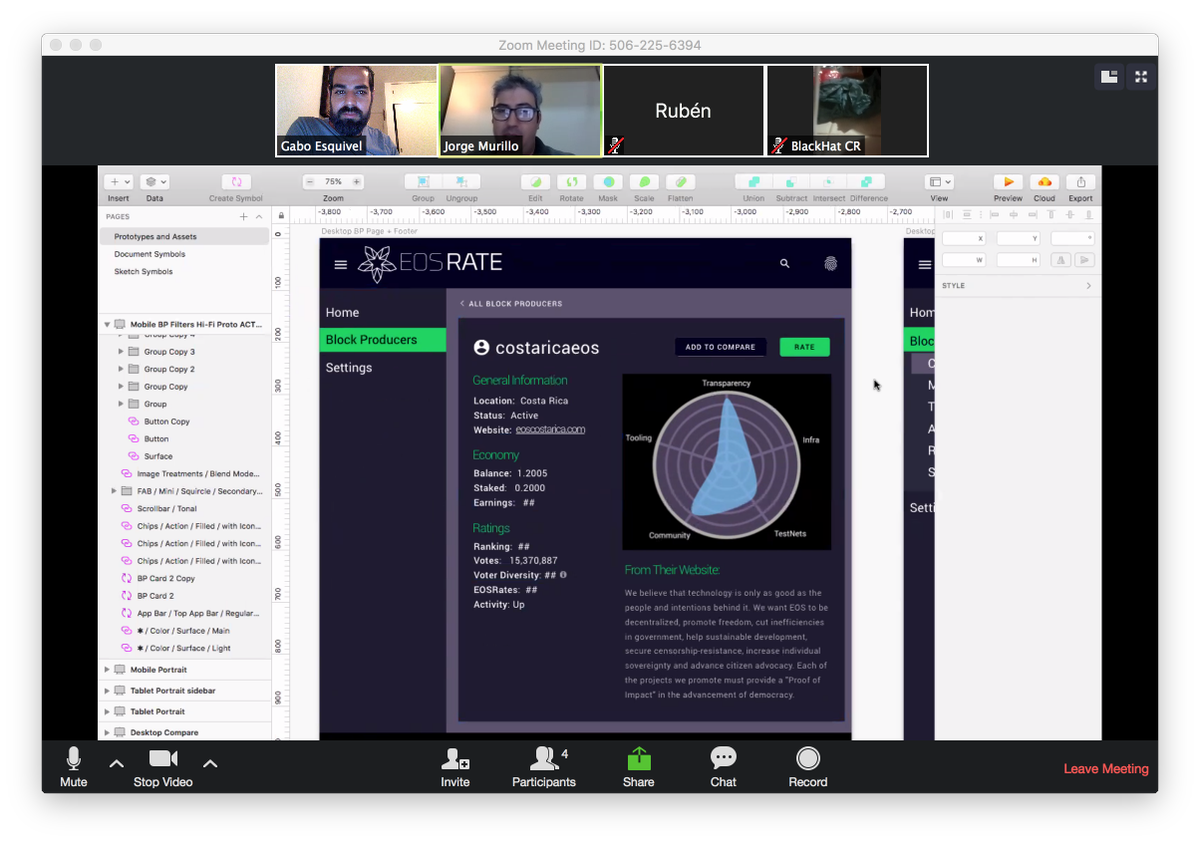Expand the Desktop Compare artboard
The height and width of the screenshot is (843, 1200).
pos(107,733)
